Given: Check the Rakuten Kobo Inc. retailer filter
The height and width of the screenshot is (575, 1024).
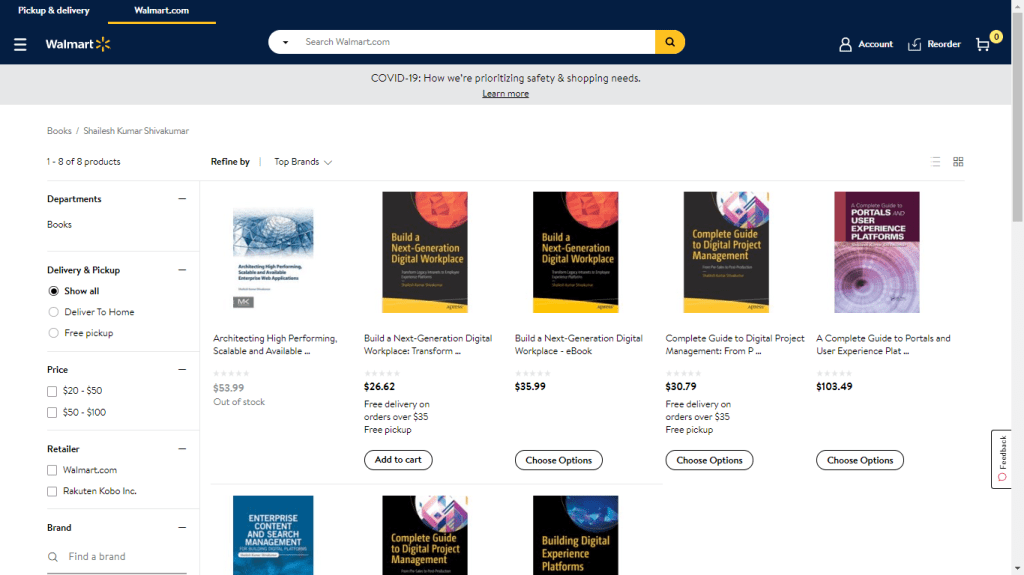Looking at the screenshot, I should tap(52, 491).
